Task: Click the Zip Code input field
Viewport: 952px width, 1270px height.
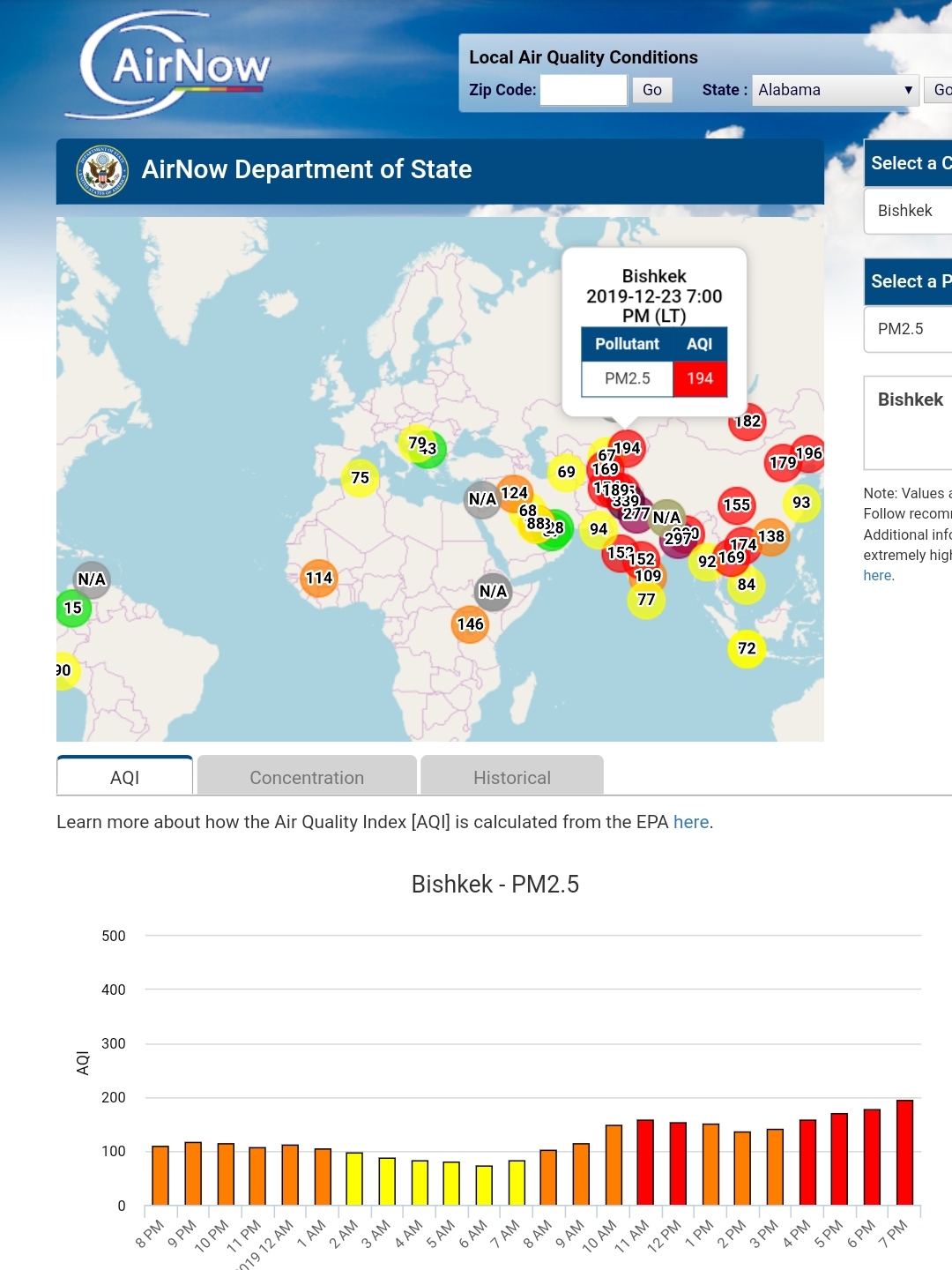Action: pyautogui.click(x=583, y=90)
